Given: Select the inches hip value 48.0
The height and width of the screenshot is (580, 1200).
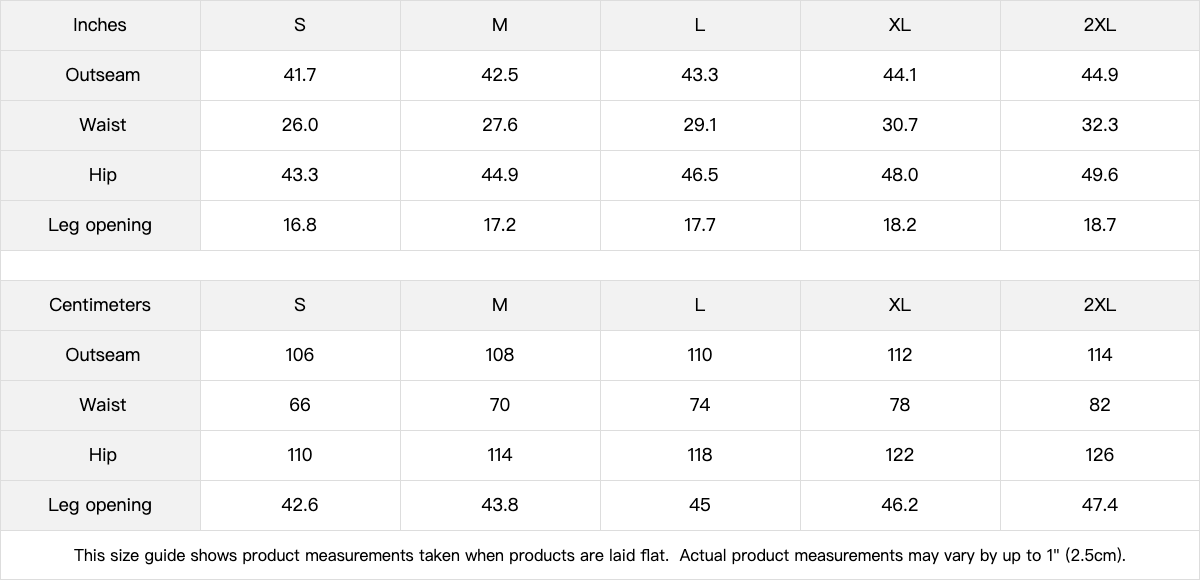Looking at the screenshot, I should click(900, 175).
